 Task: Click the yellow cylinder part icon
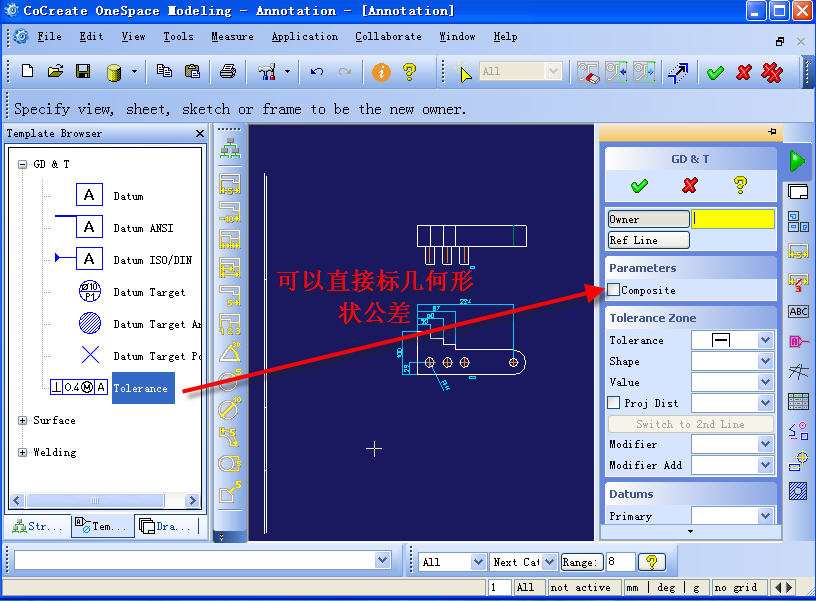click(114, 72)
